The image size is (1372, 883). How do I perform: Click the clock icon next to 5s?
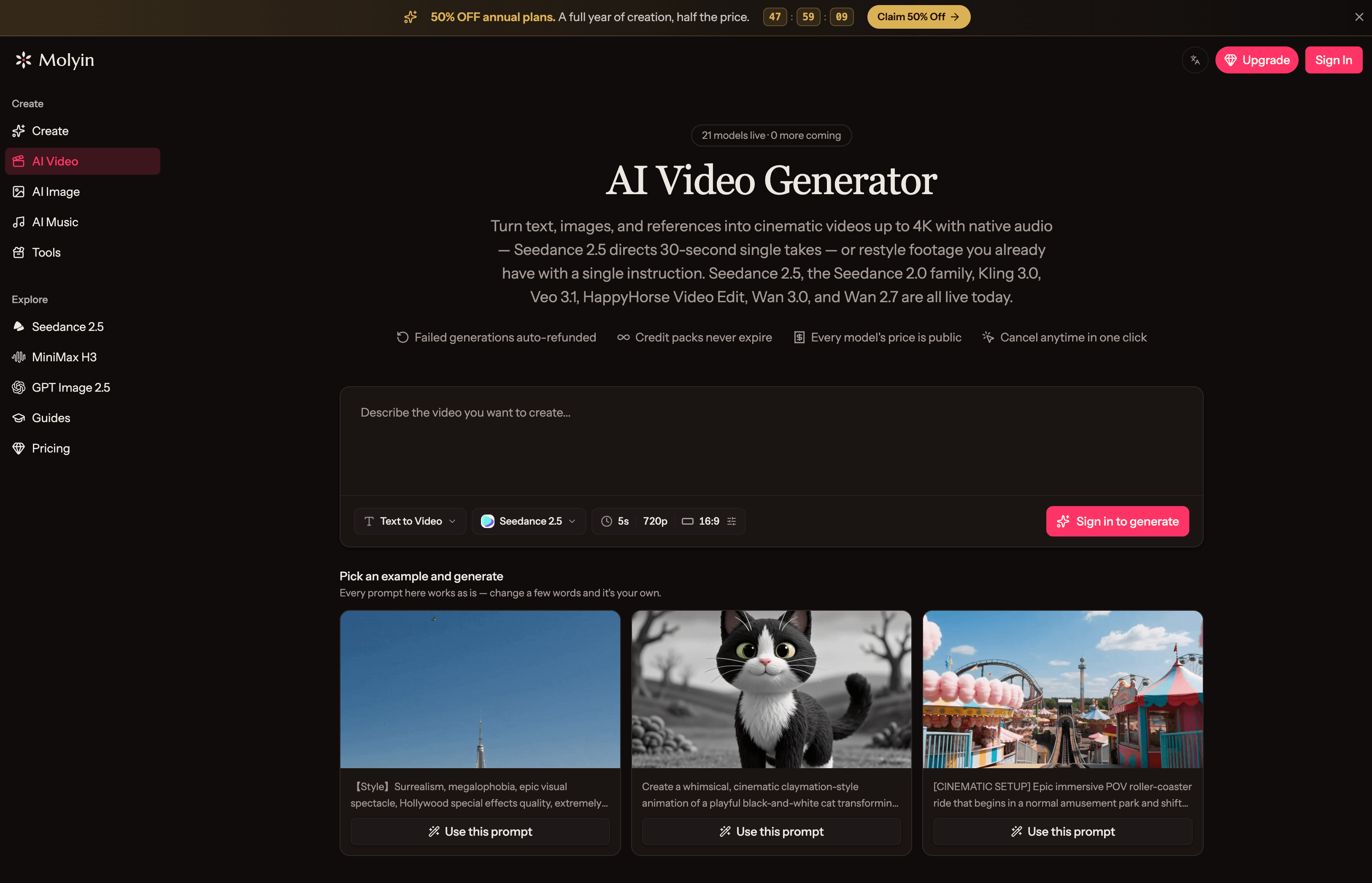pos(606,521)
